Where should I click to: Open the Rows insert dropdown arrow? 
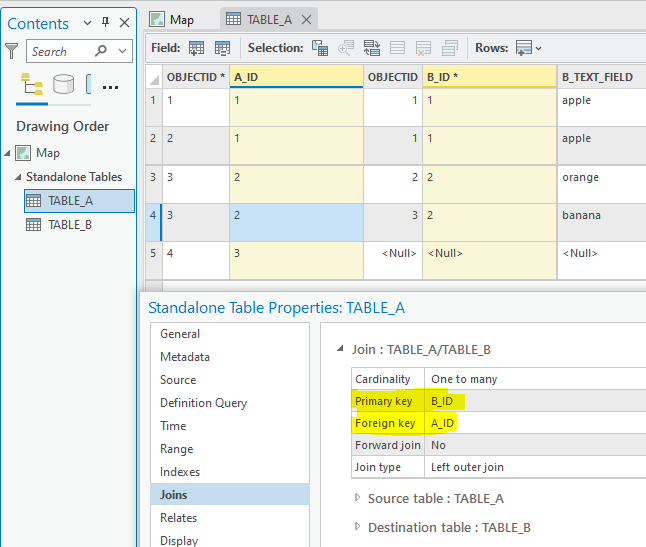click(x=539, y=48)
